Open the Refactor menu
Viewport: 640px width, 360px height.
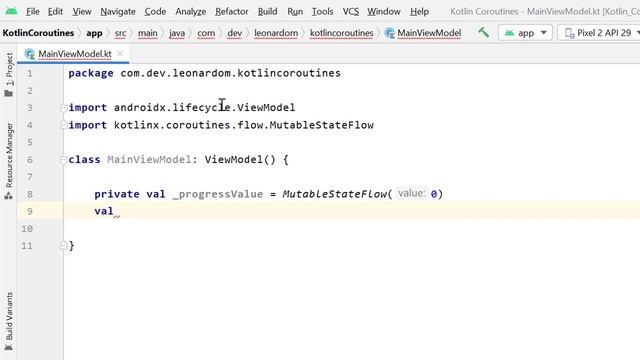[x=231, y=11]
